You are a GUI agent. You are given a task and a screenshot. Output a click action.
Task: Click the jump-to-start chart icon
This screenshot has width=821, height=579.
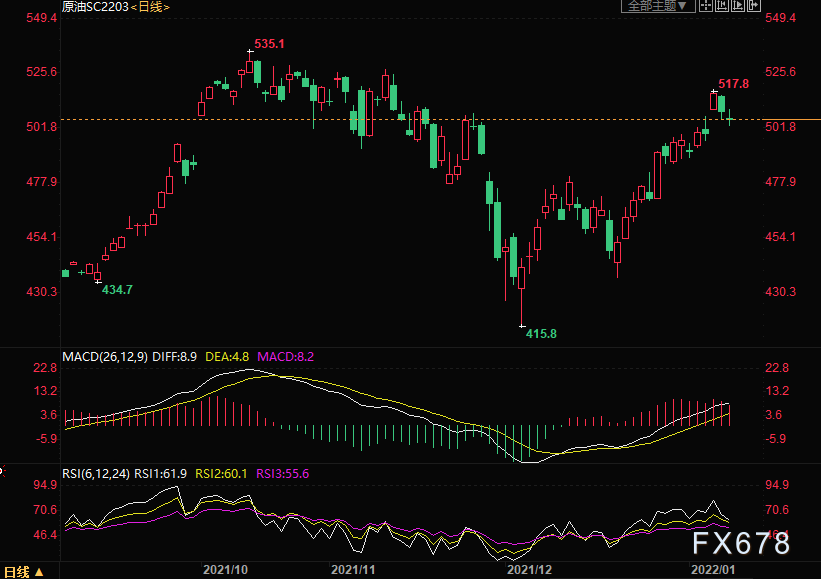tap(722, 6)
